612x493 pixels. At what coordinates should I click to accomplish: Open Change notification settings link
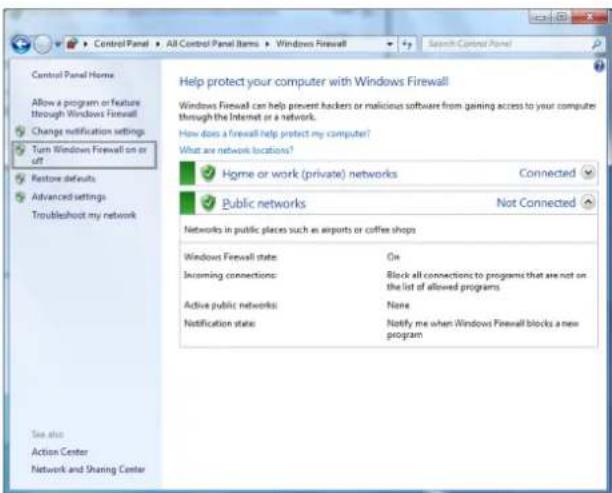coord(88,132)
